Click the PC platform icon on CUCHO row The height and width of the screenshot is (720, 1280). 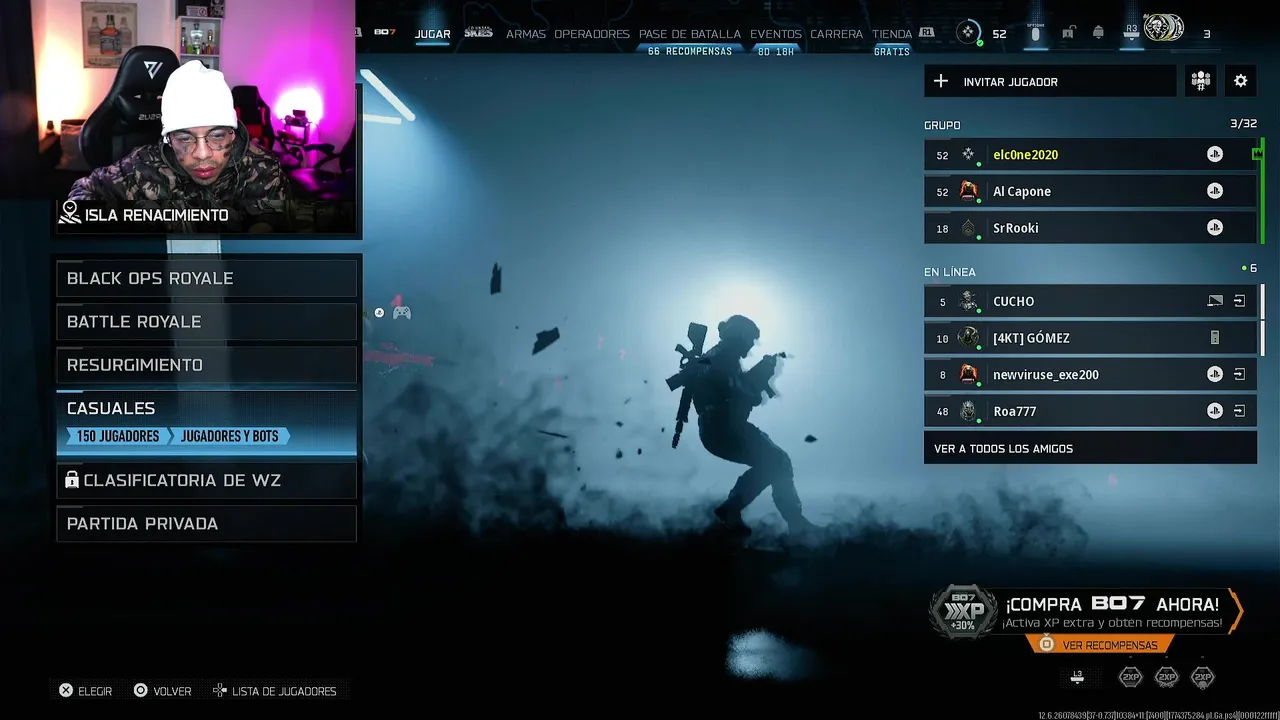click(x=1215, y=301)
